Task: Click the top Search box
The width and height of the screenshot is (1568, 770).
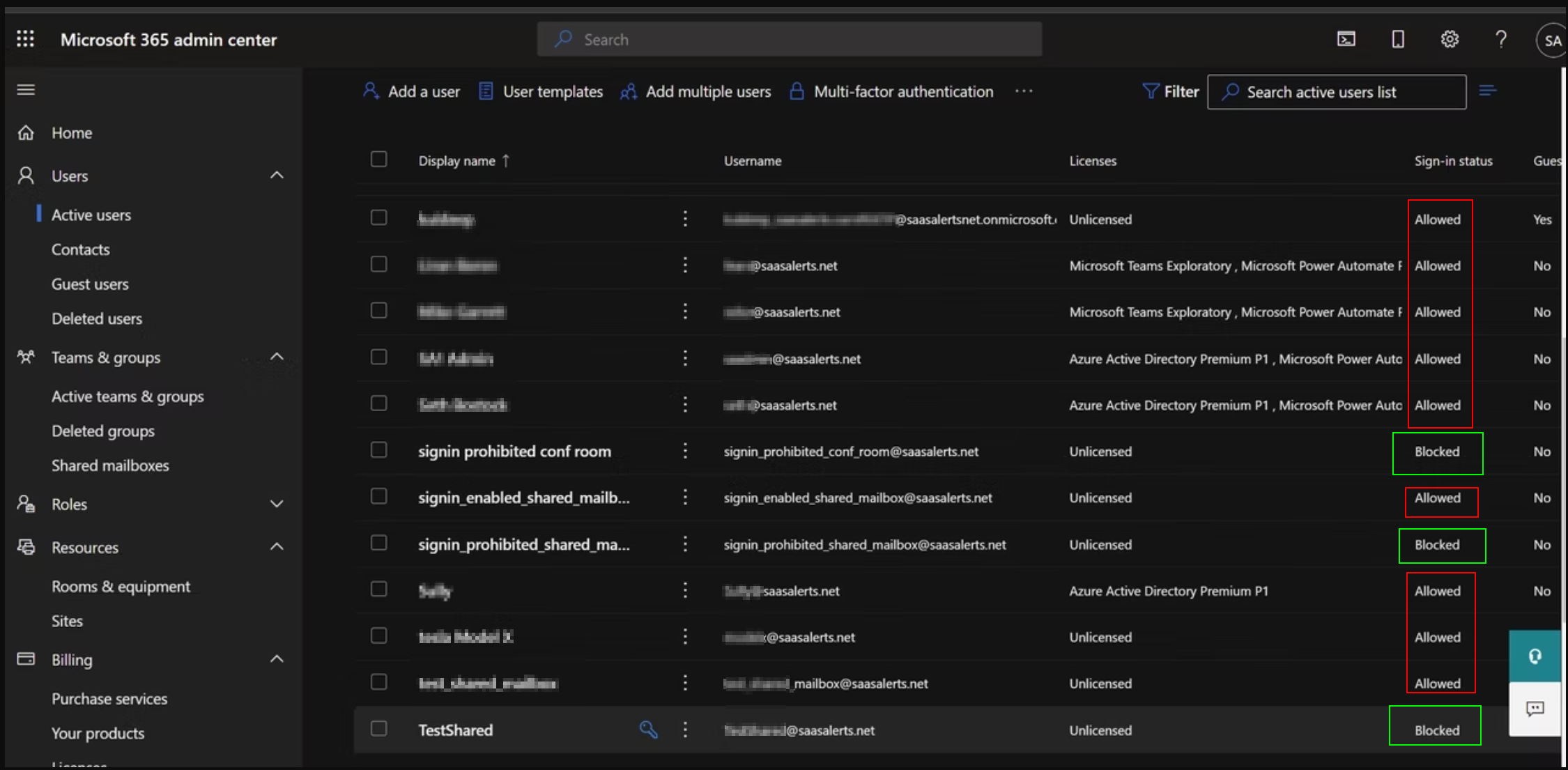Action: click(790, 39)
